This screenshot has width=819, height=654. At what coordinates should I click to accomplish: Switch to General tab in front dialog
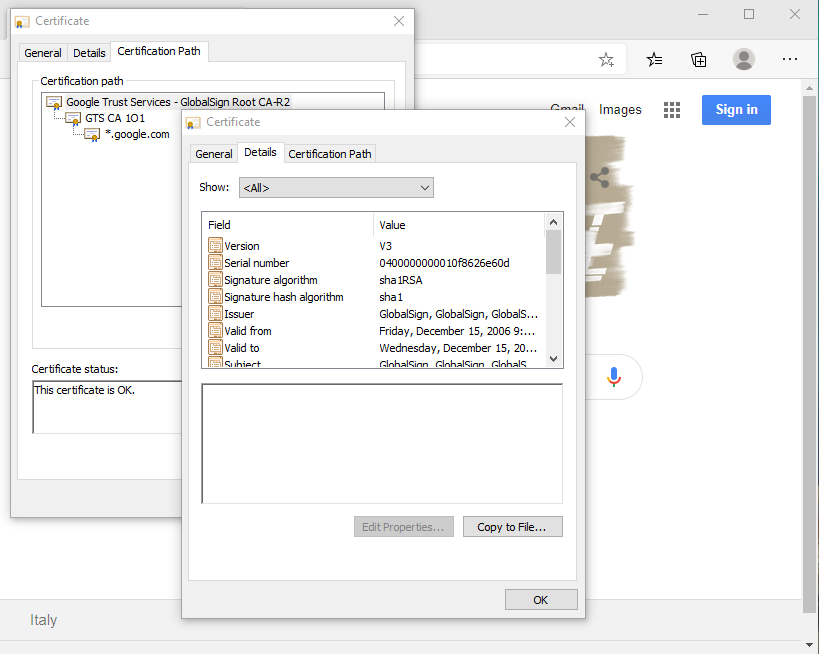(214, 154)
